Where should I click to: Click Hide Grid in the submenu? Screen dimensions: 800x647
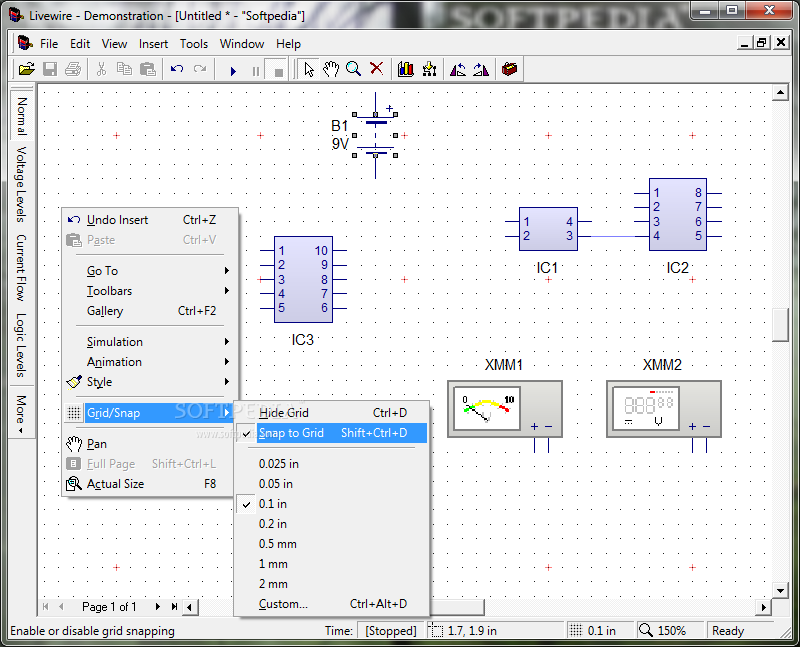[332, 413]
